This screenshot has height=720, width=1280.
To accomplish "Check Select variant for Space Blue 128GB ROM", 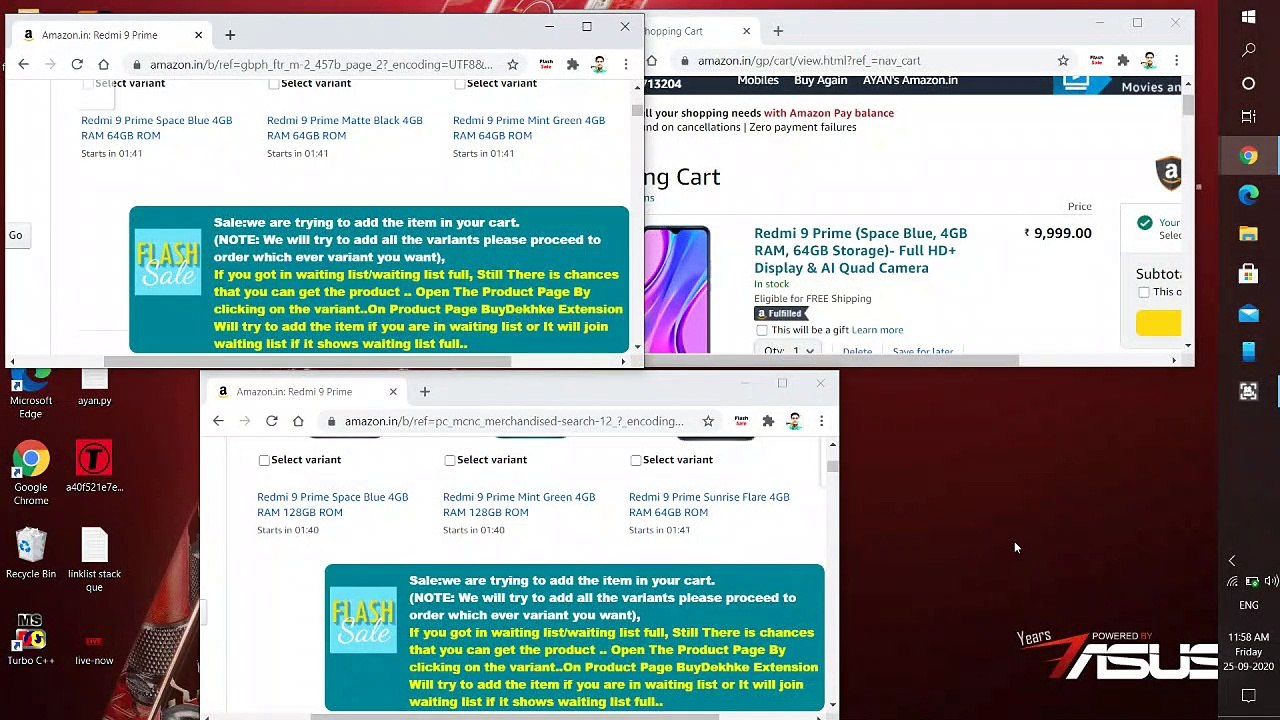I will (264, 460).
